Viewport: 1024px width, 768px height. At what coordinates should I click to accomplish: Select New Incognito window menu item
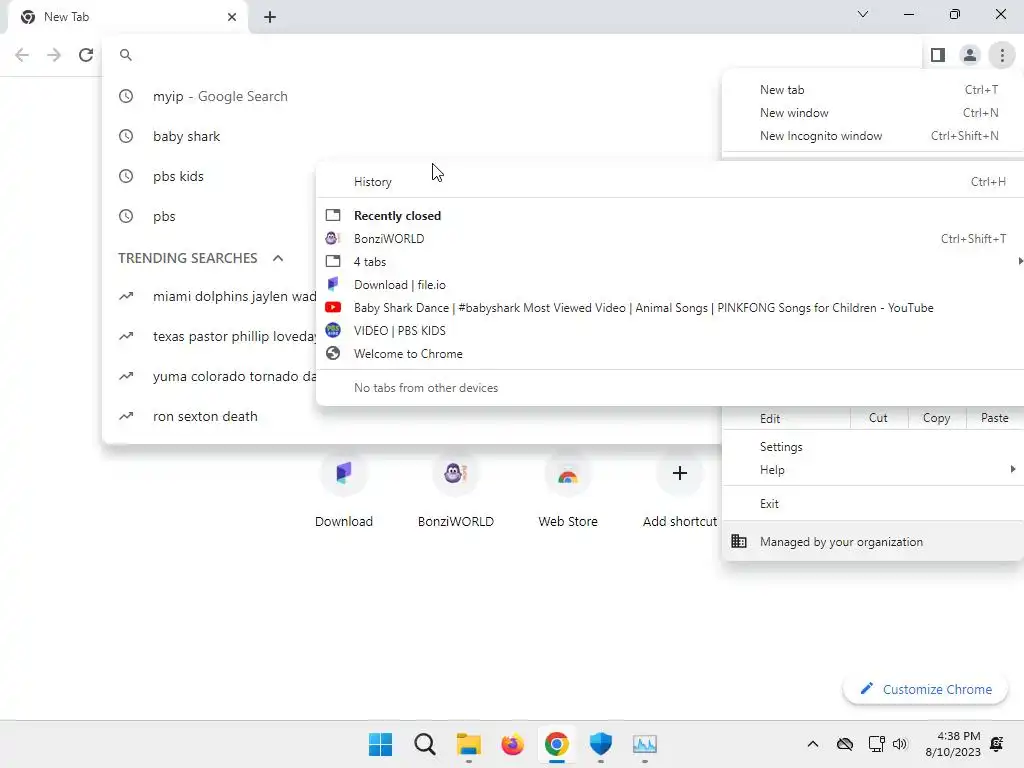click(872, 136)
